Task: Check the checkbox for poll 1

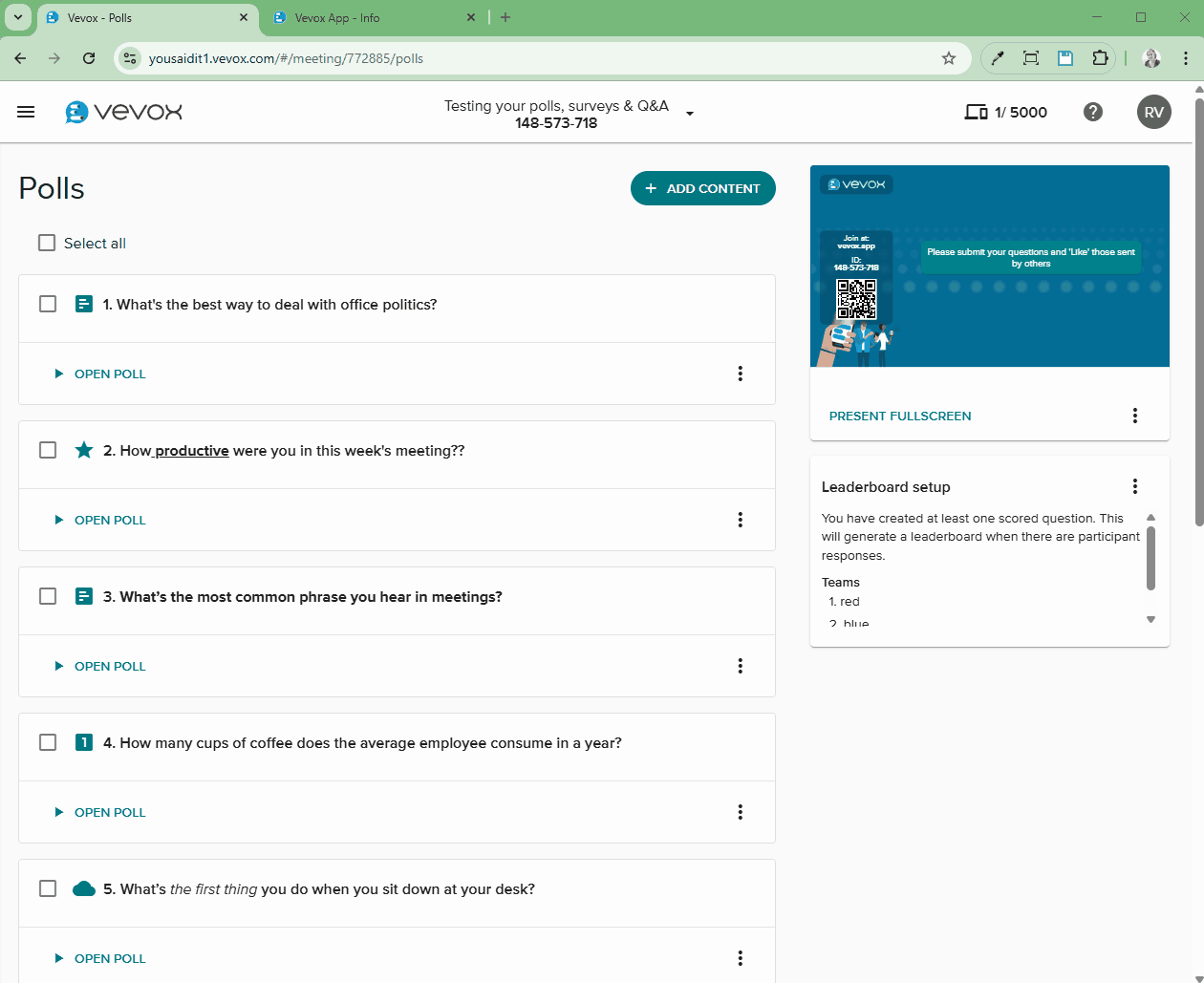Action: click(x=47, y=304)
